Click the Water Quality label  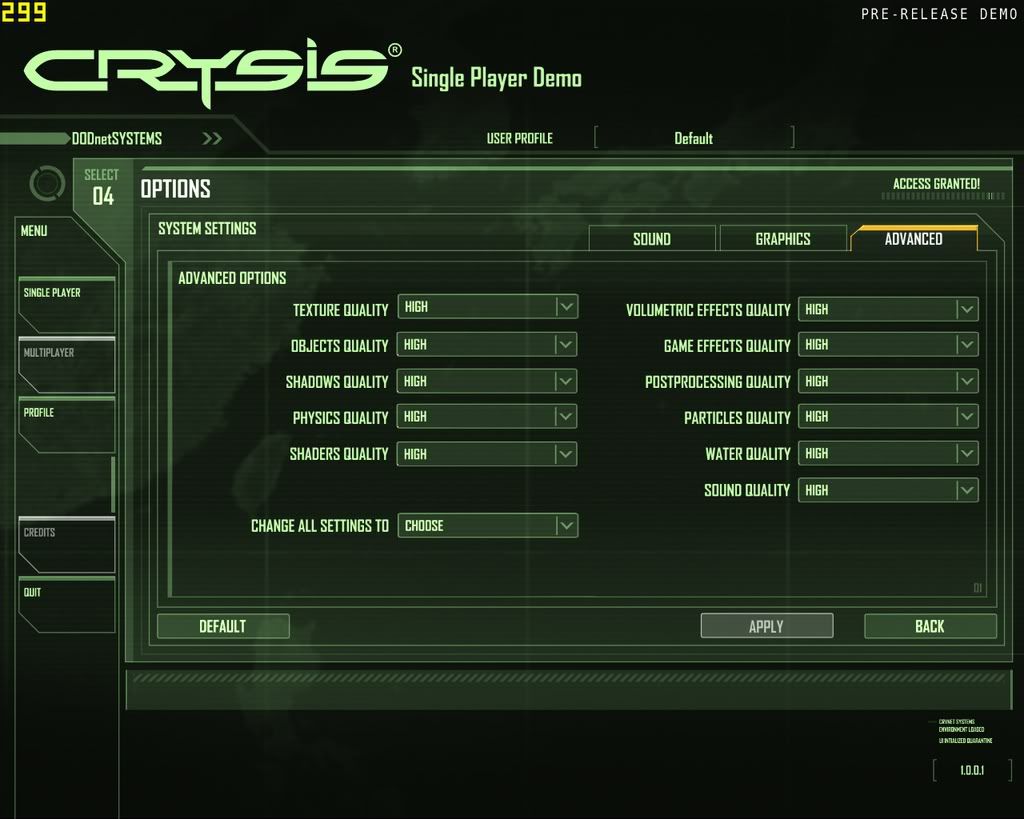point(748,454)
